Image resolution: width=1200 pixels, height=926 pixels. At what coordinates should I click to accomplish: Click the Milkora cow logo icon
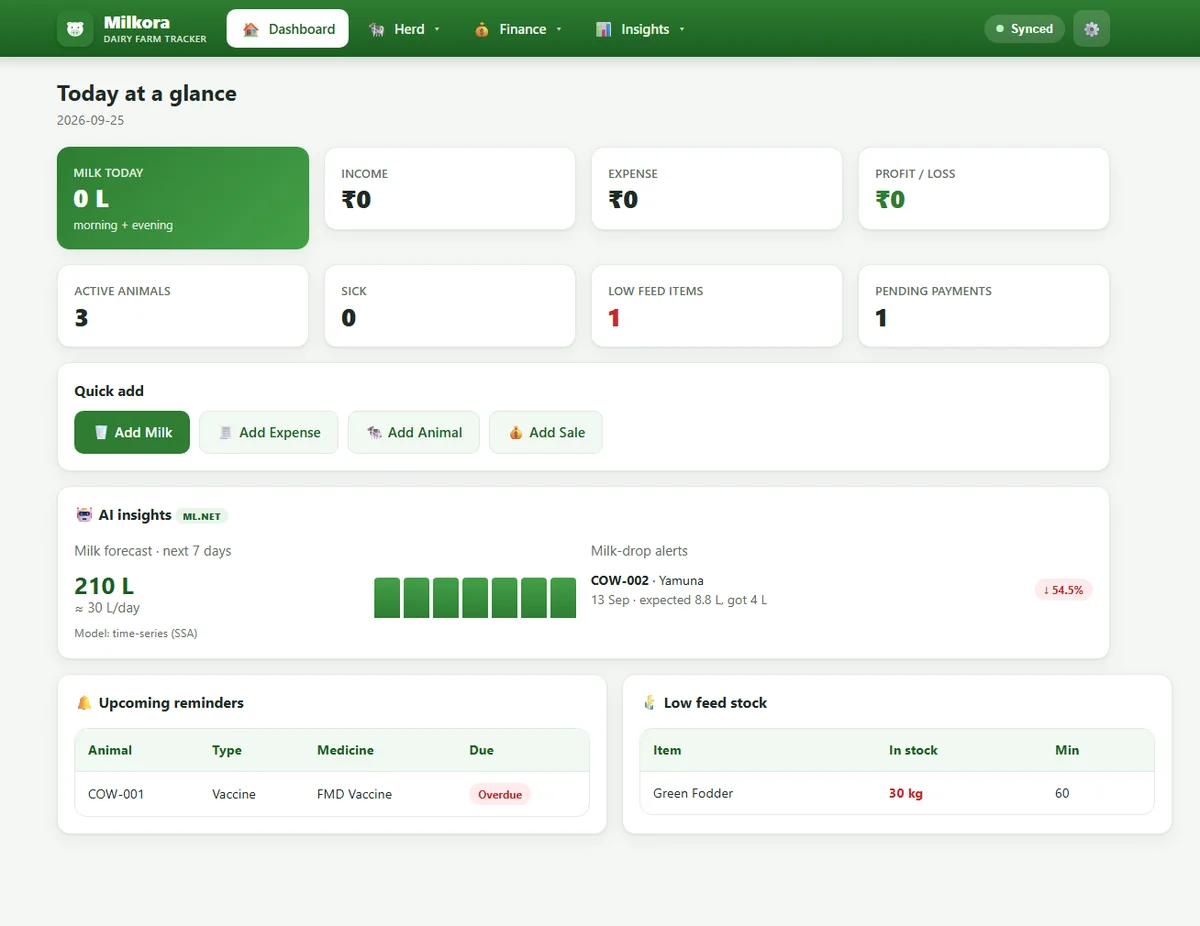(75, 29)
